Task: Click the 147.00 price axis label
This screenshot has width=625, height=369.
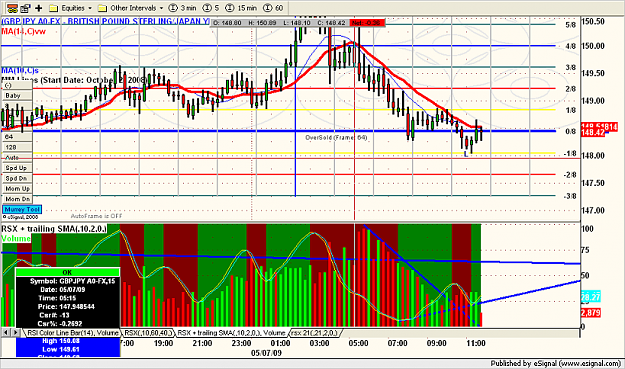Action: 593,210
